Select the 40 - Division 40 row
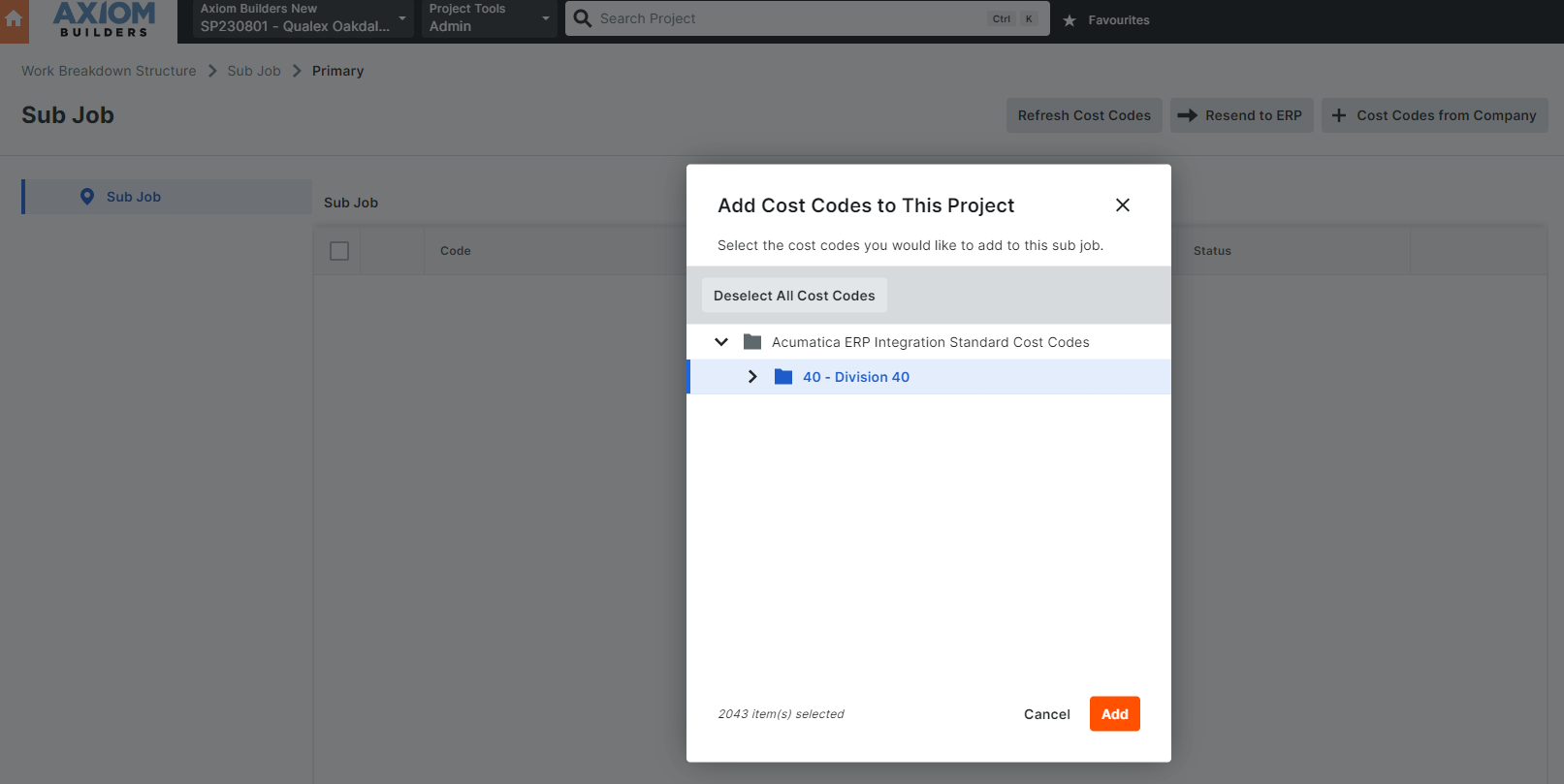 [x=929, y=377]
